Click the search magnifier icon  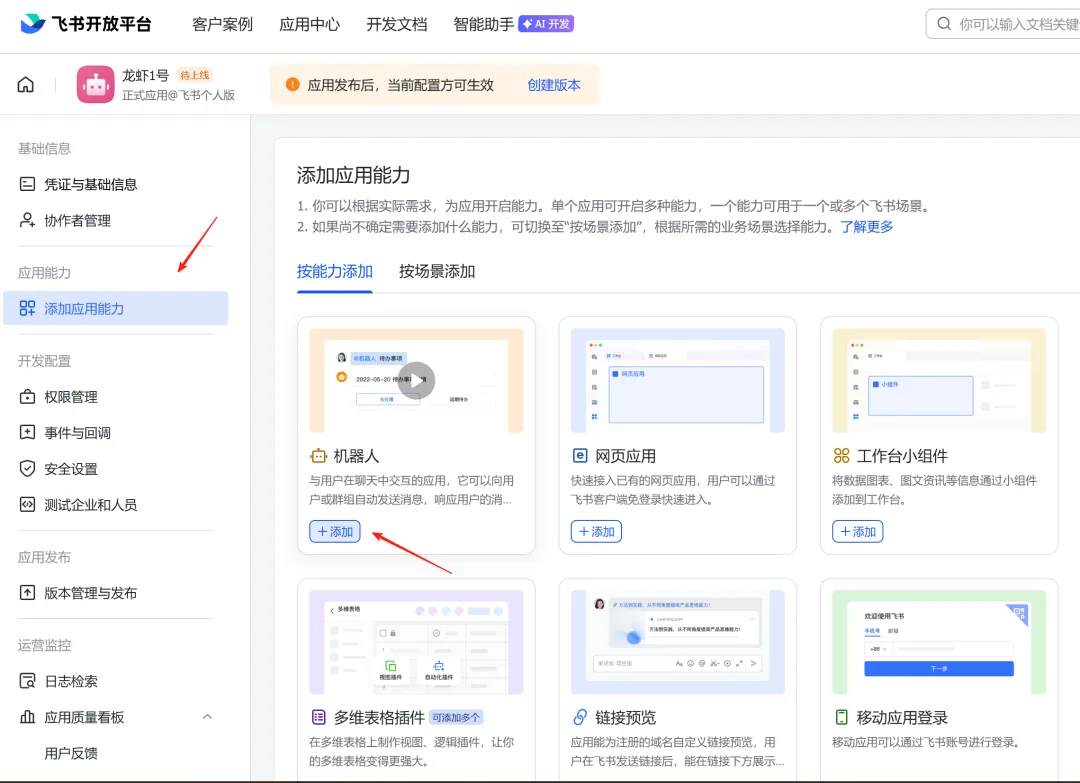click(x=944, y=24)
